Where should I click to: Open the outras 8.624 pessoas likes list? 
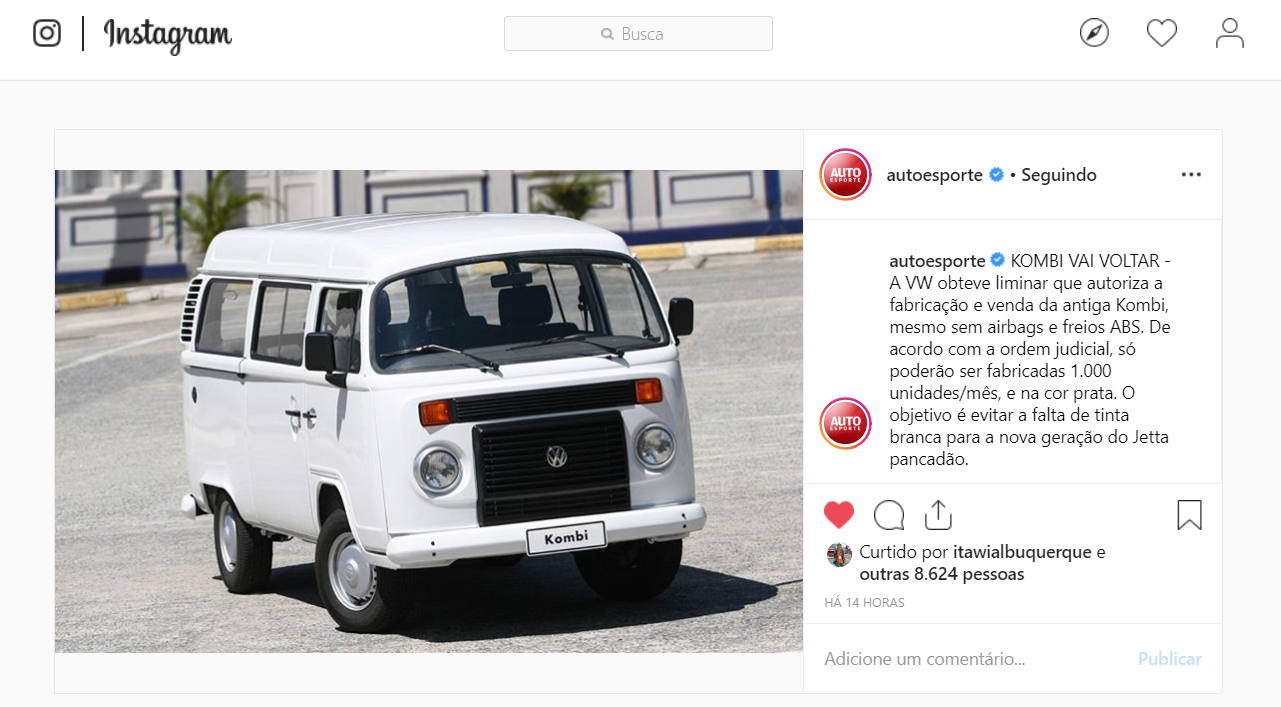942,575
